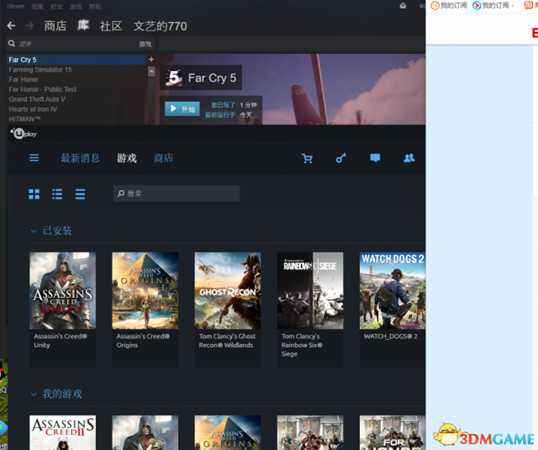Open Rainbow Six Siege cover

click(x=311, y=291)
